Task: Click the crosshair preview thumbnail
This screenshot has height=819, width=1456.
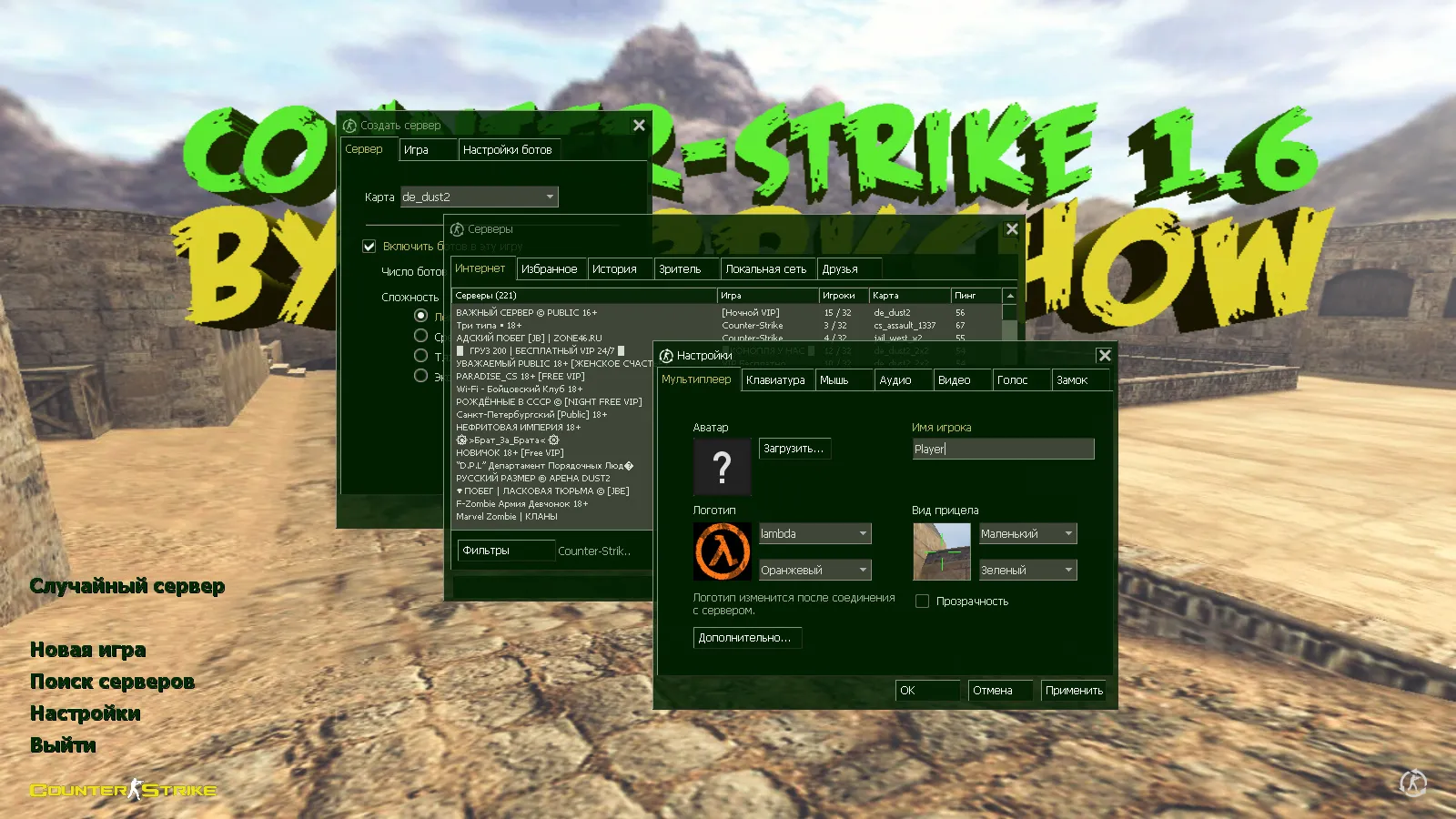Action: click(940, 551)
